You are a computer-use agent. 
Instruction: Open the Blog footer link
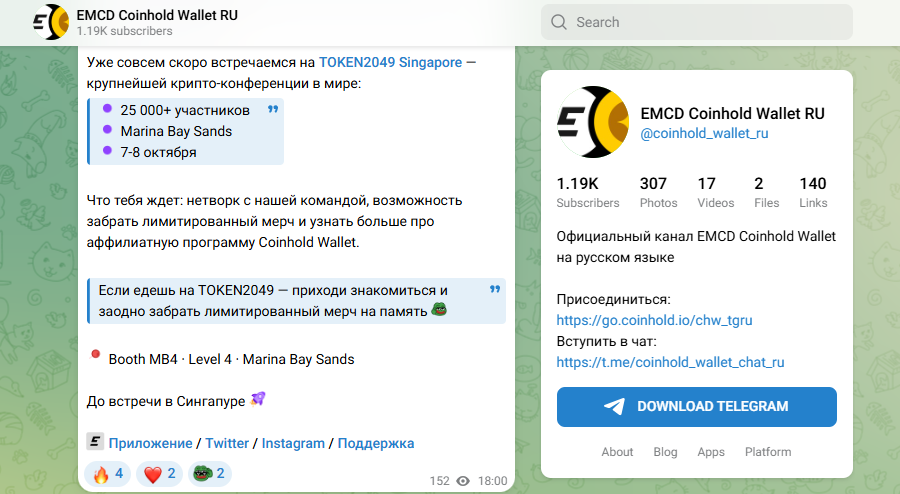pyautogui.click(x=665, y=452)
